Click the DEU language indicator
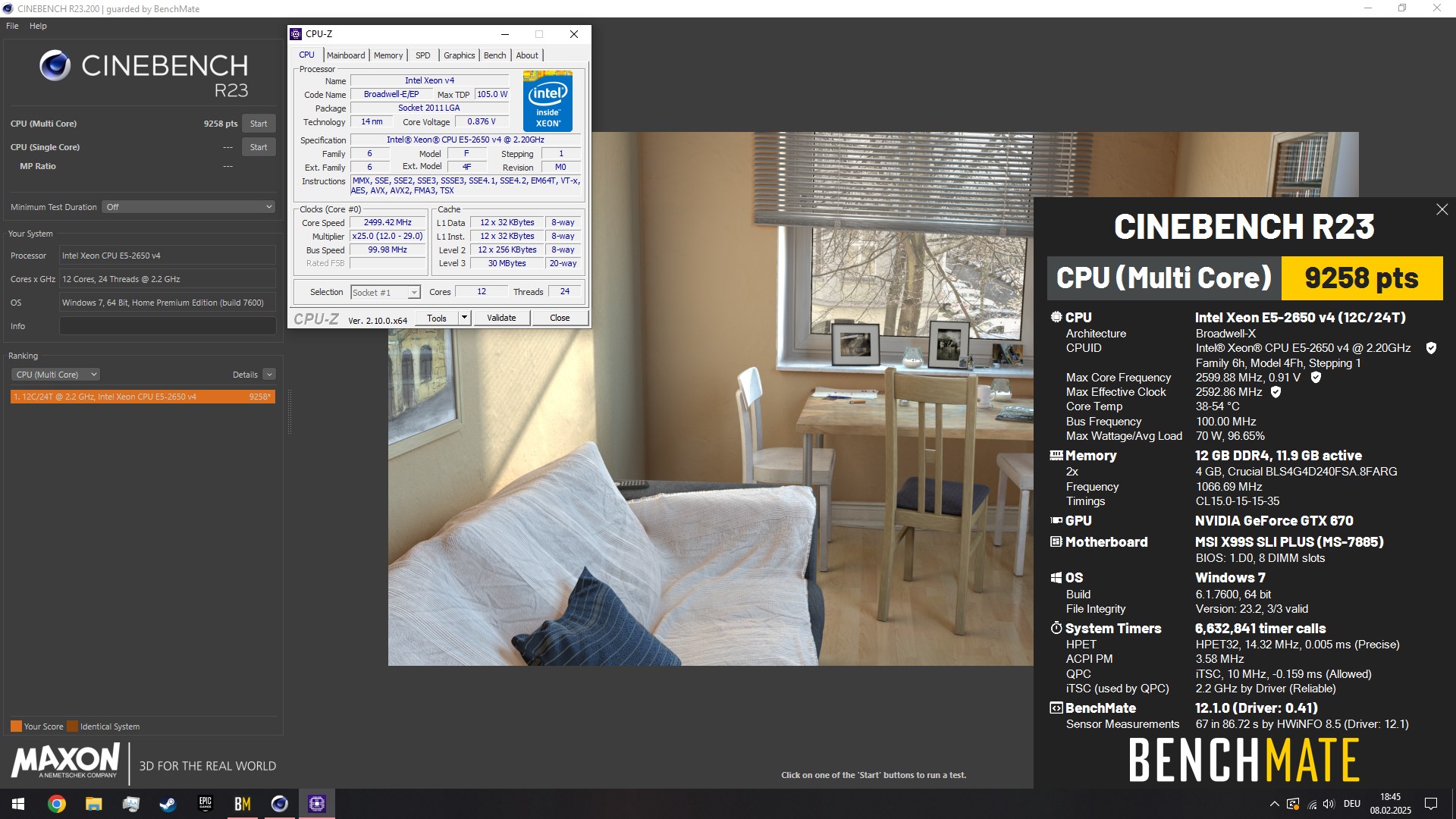The image size is (1456, 819). click(x=1352, y=804)
